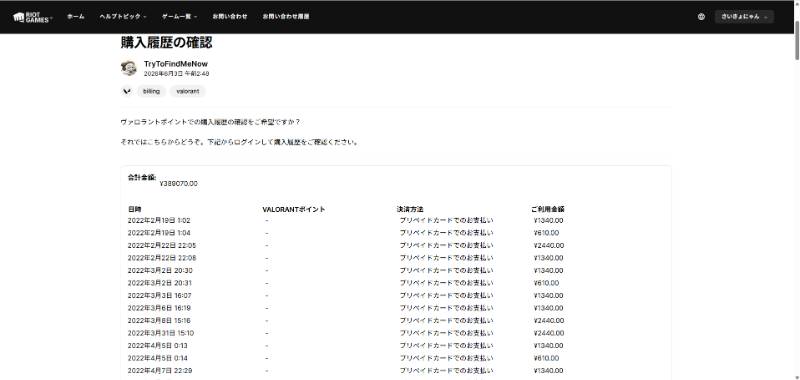Click the date 2022年4月5日 0:14

click(157, 358)
